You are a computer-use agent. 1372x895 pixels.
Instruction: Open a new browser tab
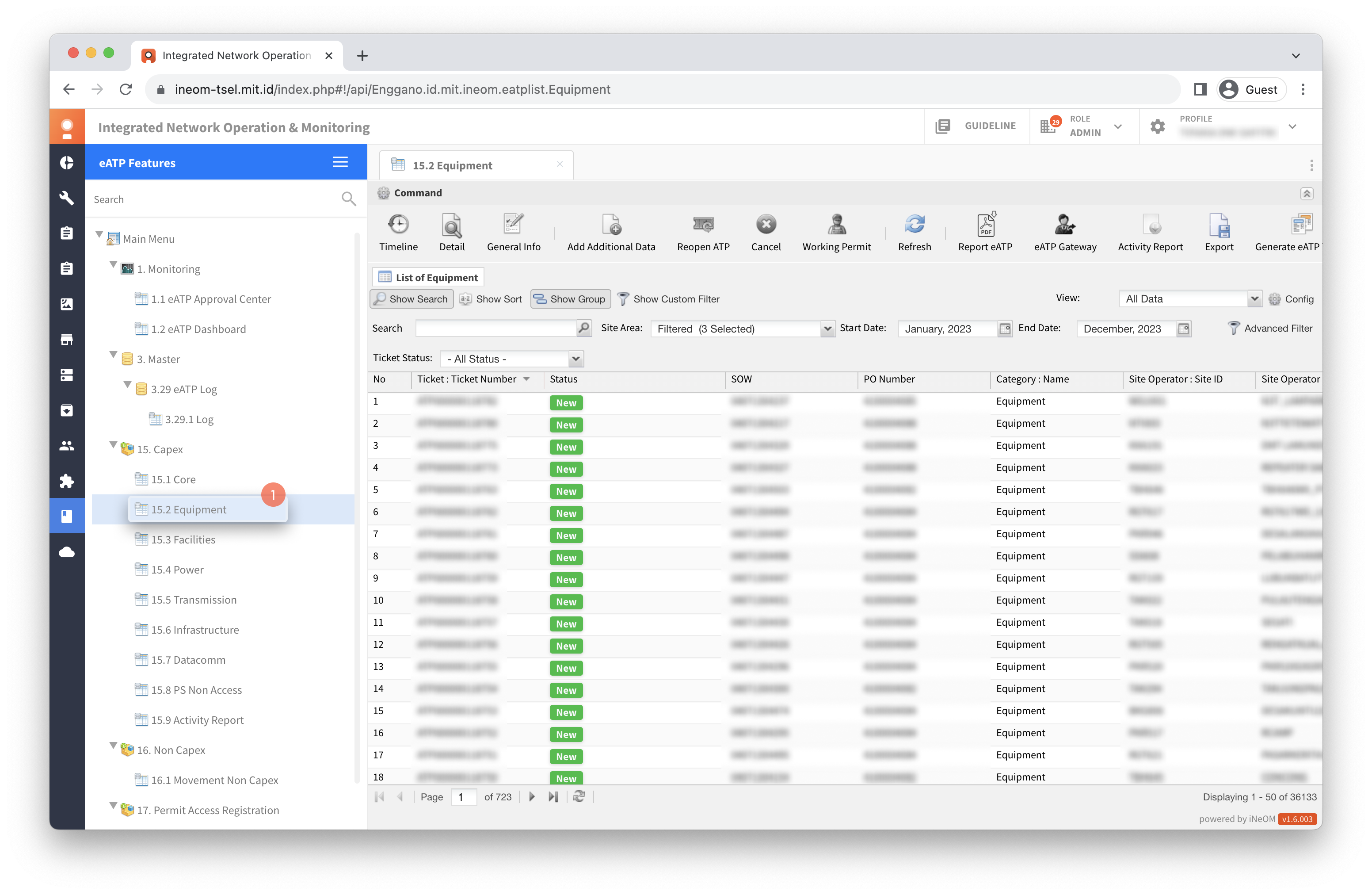coord(362,55)
